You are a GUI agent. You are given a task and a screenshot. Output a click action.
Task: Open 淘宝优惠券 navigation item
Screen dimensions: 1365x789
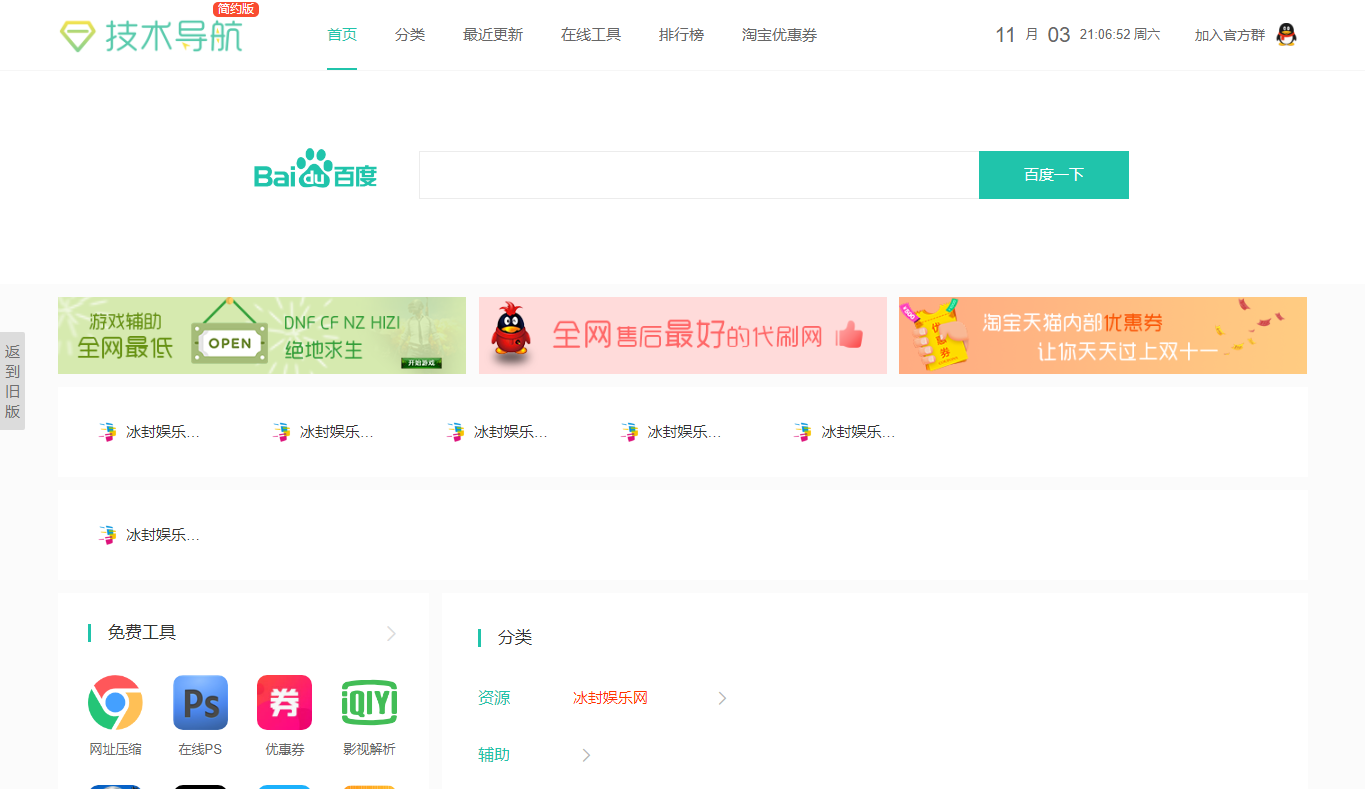click(x=779, y=35)
